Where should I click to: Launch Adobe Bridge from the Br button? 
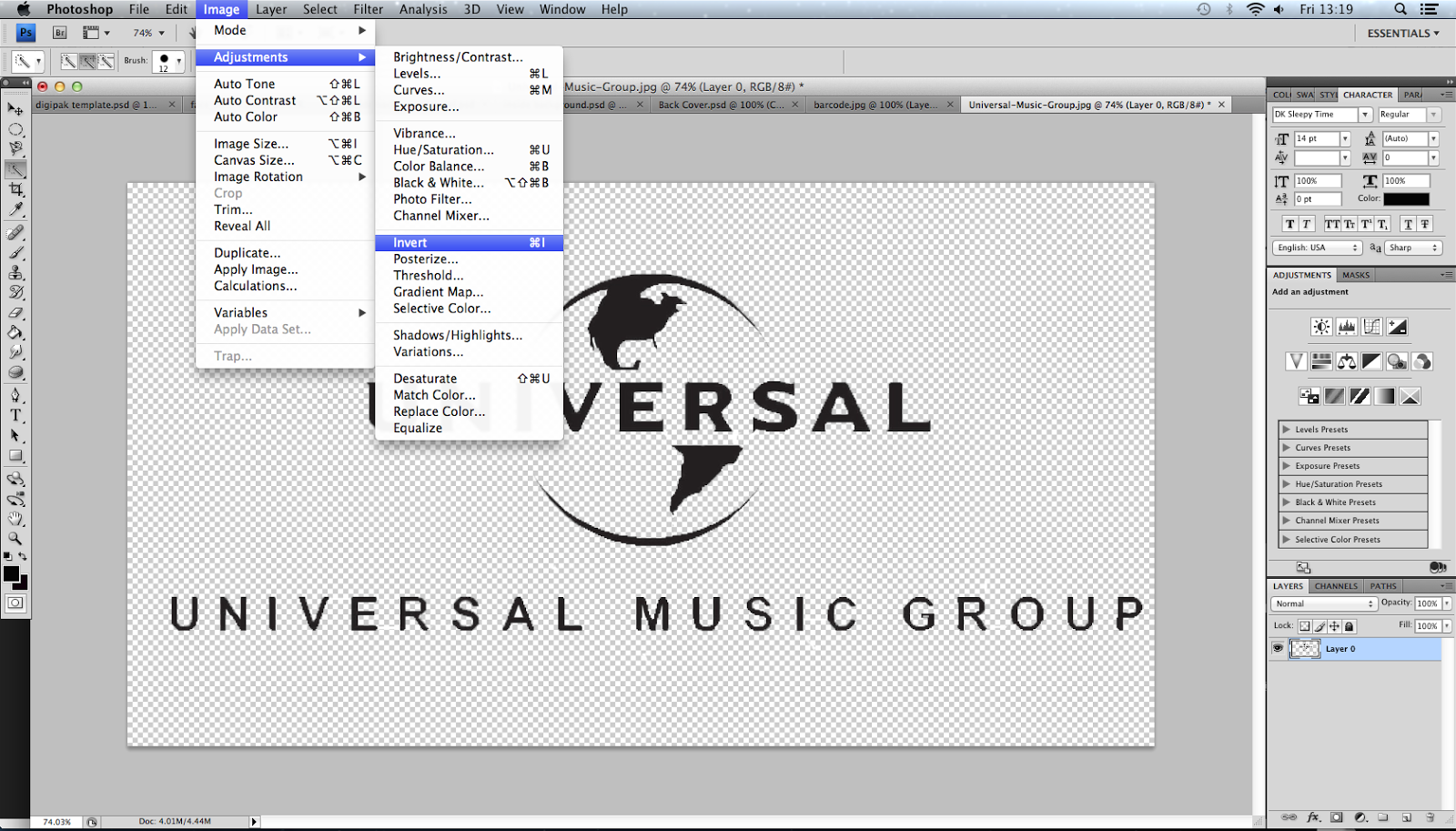[60, 33]
